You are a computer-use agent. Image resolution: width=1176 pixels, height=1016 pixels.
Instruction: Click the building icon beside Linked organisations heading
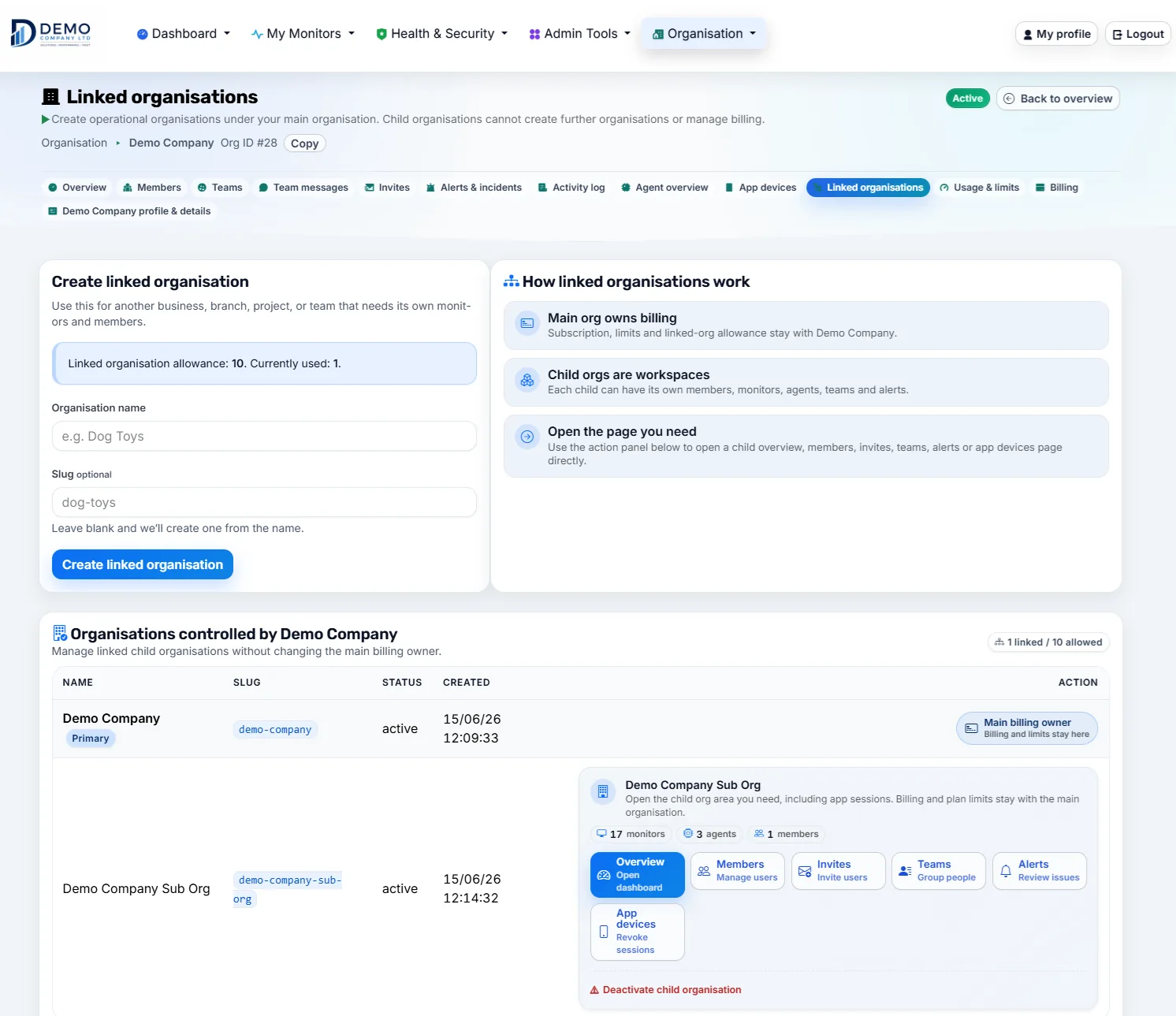[51, 97]
